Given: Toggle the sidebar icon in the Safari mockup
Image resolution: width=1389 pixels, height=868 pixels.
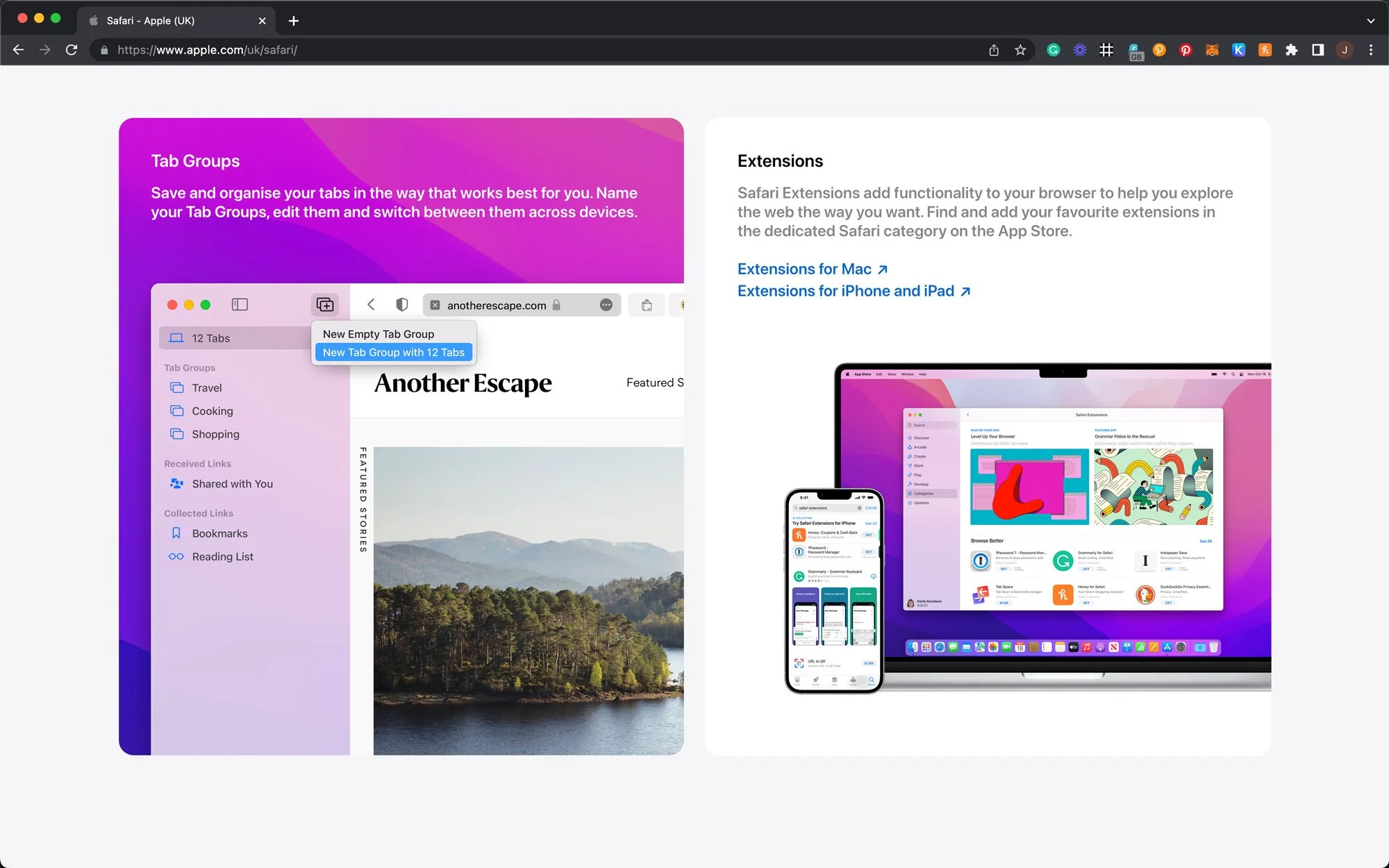Looking at the screenshot, I should [x=240, y=305].
